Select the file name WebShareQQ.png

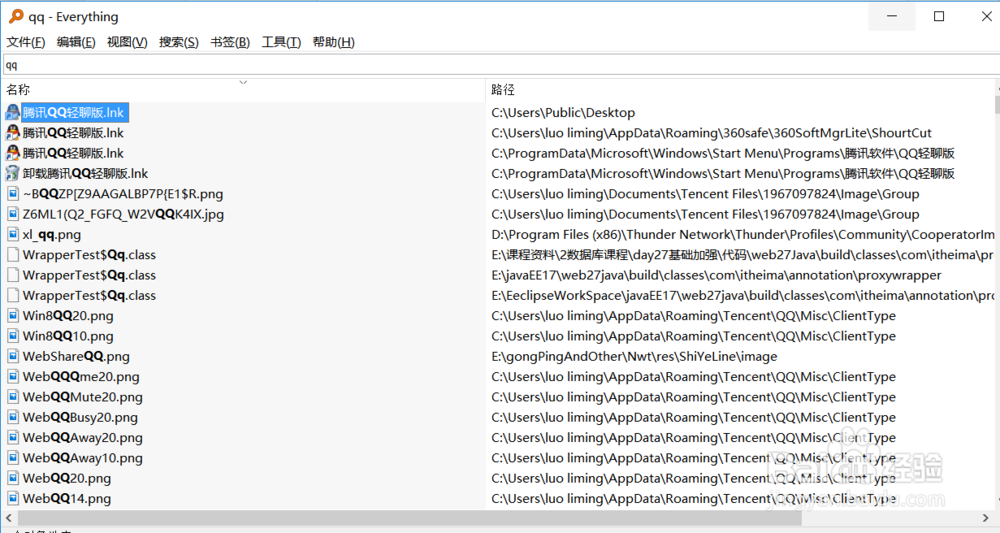pyautogui.click(x=76, y=356)
